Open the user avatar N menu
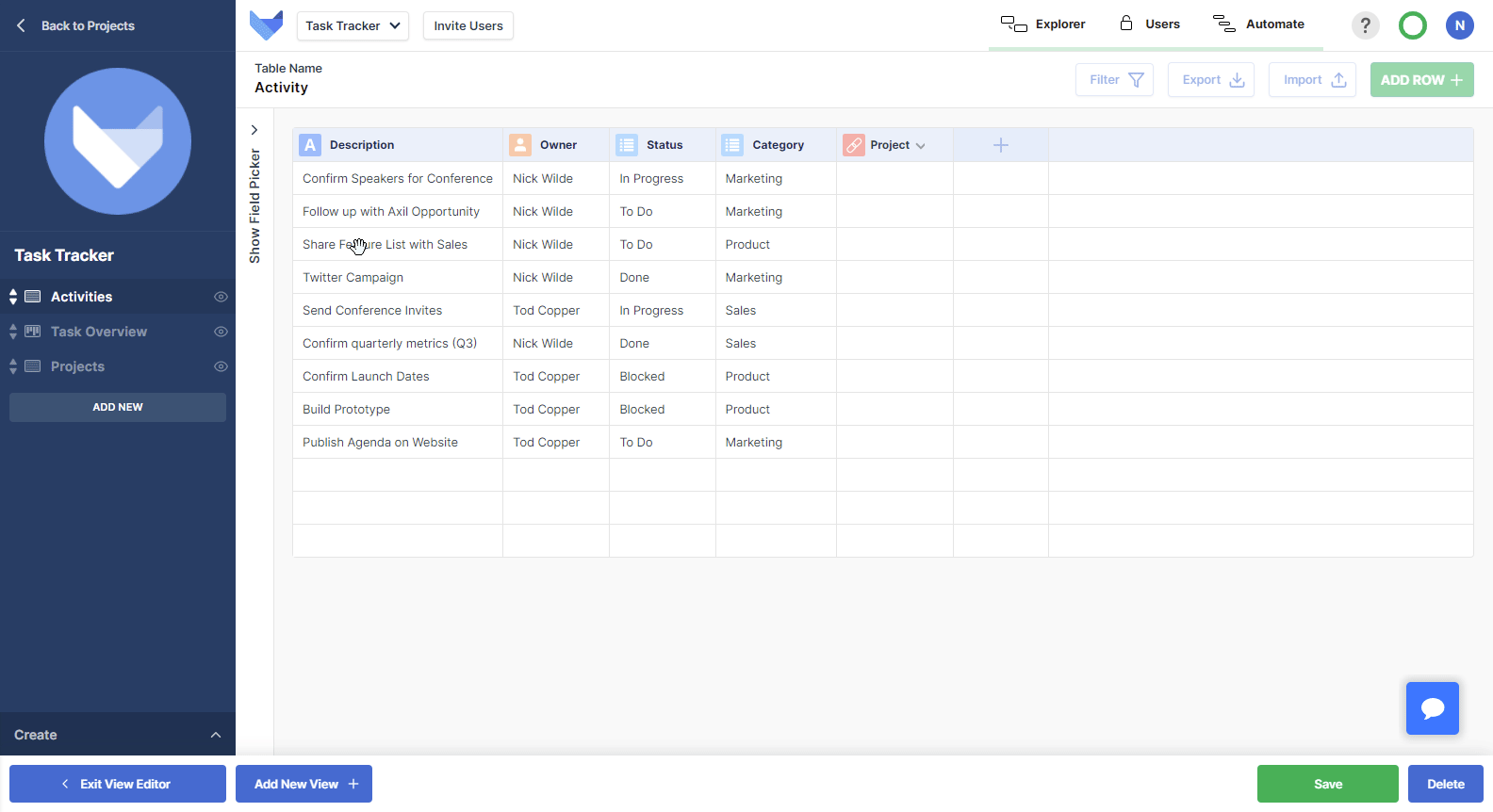 click(1459, 25)
